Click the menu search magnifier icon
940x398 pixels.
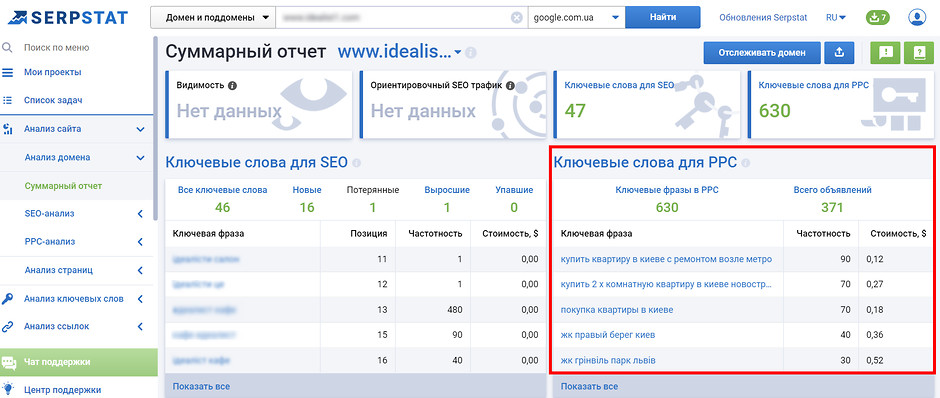7,47
